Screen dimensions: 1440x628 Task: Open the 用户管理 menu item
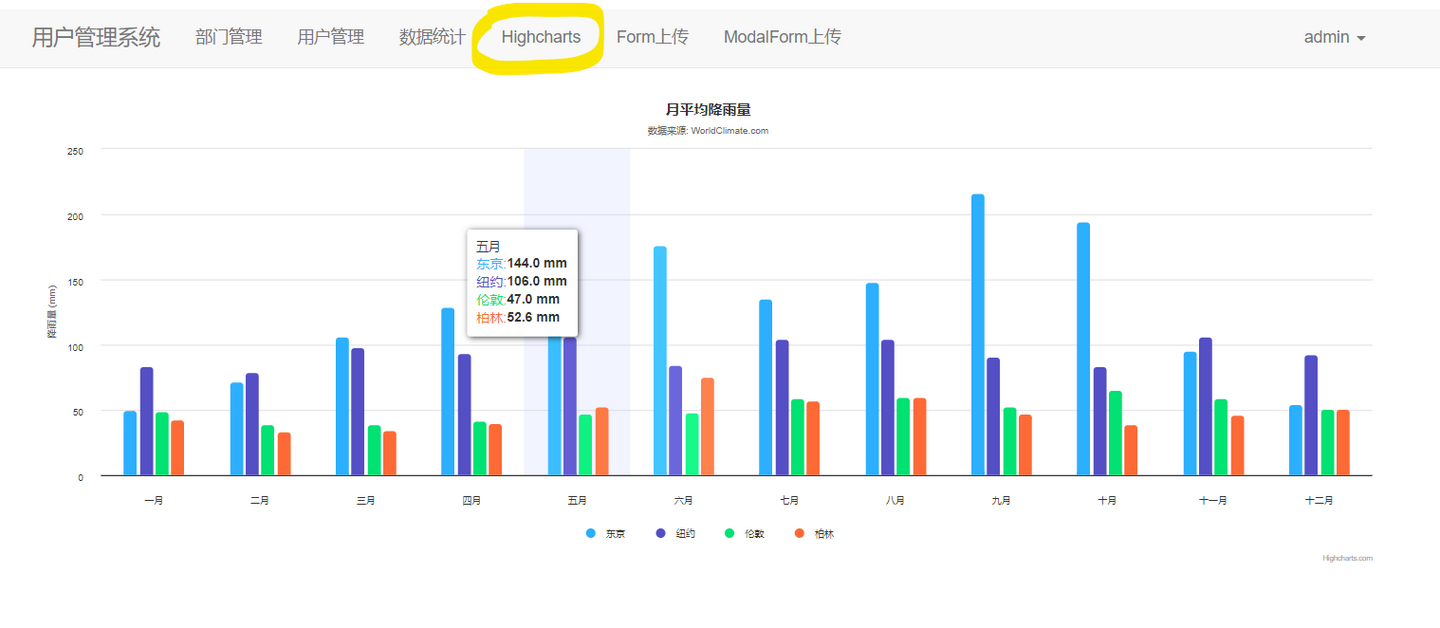click(331, 36)
